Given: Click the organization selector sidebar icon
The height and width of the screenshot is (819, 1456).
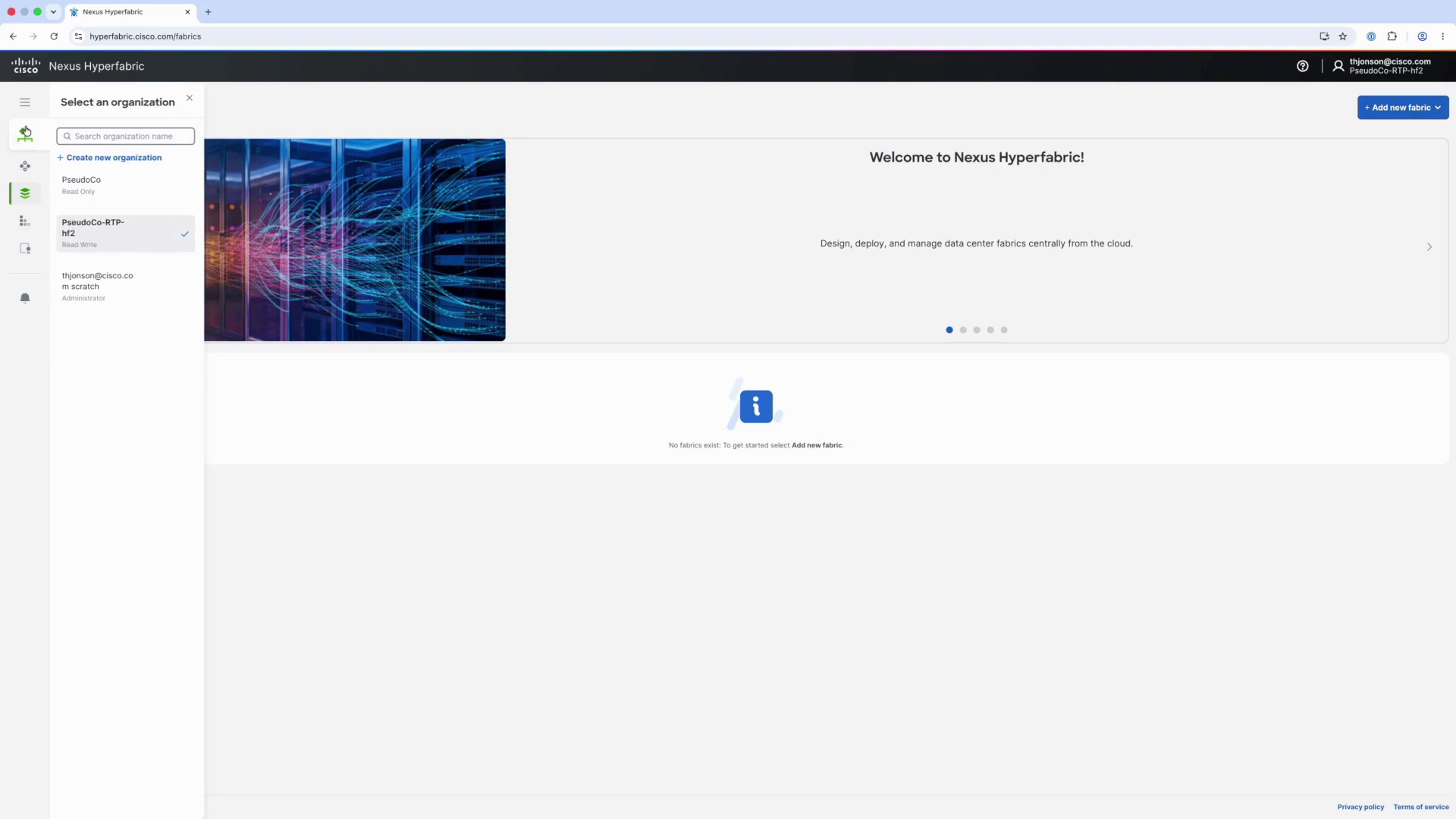Looking at the screenshot, I should [x=25, y=134].
